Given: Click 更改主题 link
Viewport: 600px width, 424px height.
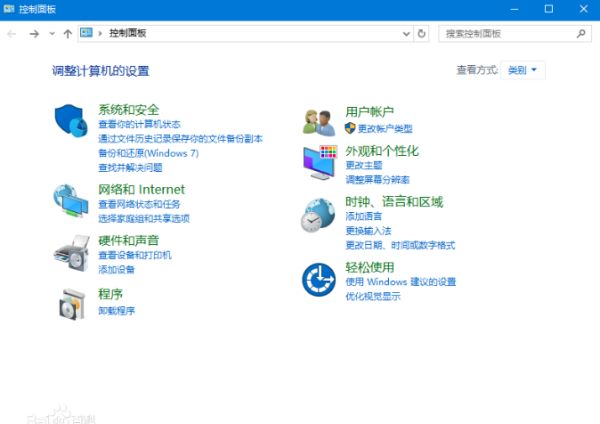Looking at the screenshot, I should point(364,165).
